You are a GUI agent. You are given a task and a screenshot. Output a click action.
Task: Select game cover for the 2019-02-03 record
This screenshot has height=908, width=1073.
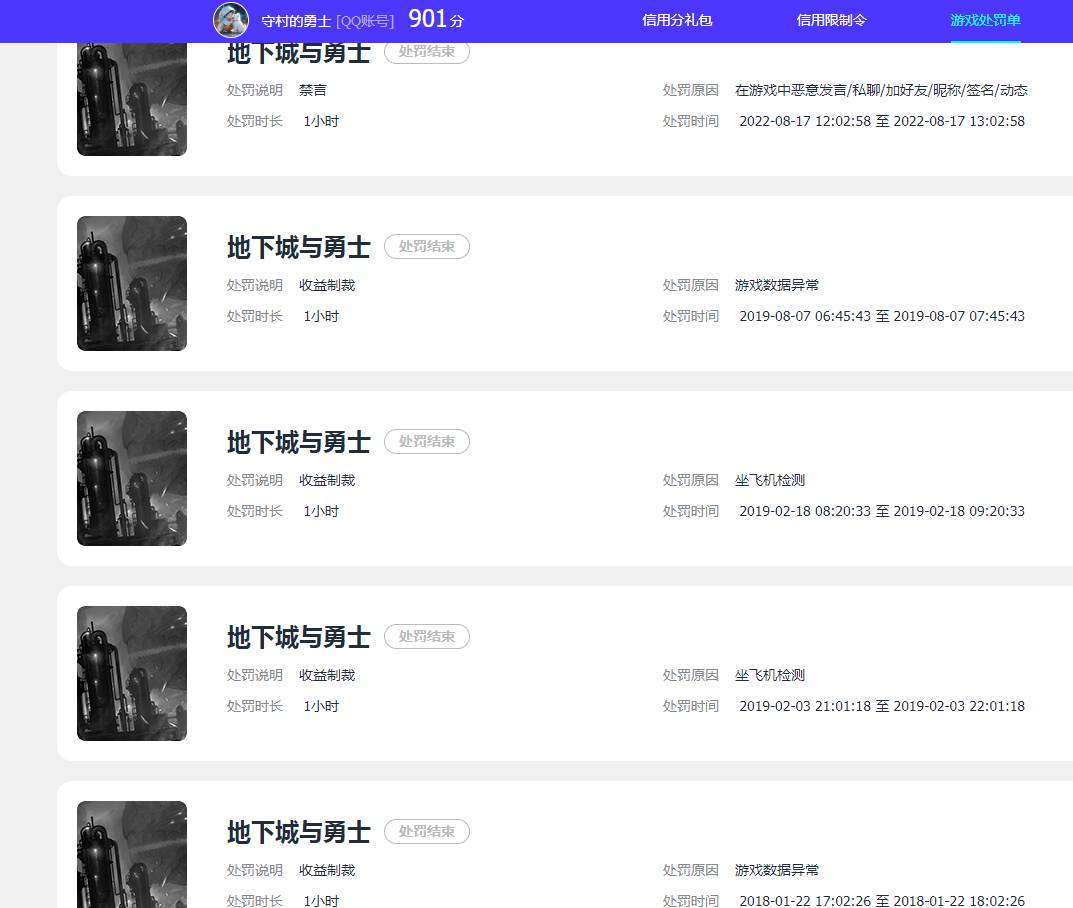(x=132, y=673)
